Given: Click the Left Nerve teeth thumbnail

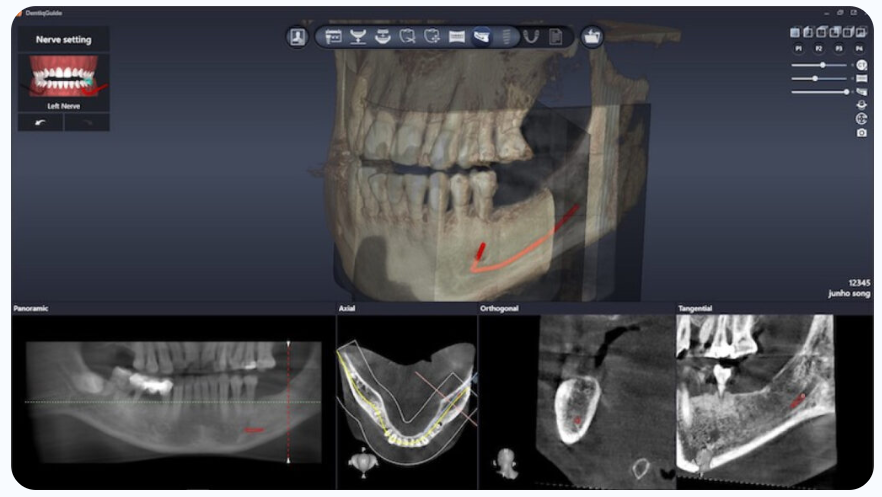Looking at the screenshot, I should [x=63, y=76].
